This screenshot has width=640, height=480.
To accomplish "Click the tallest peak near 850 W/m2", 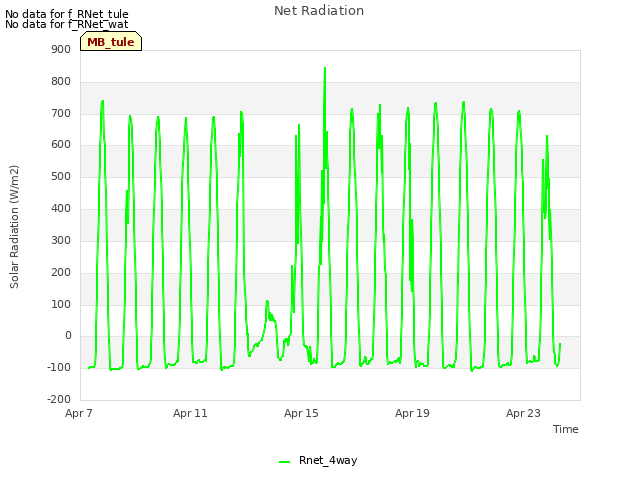I will [325, 69].
